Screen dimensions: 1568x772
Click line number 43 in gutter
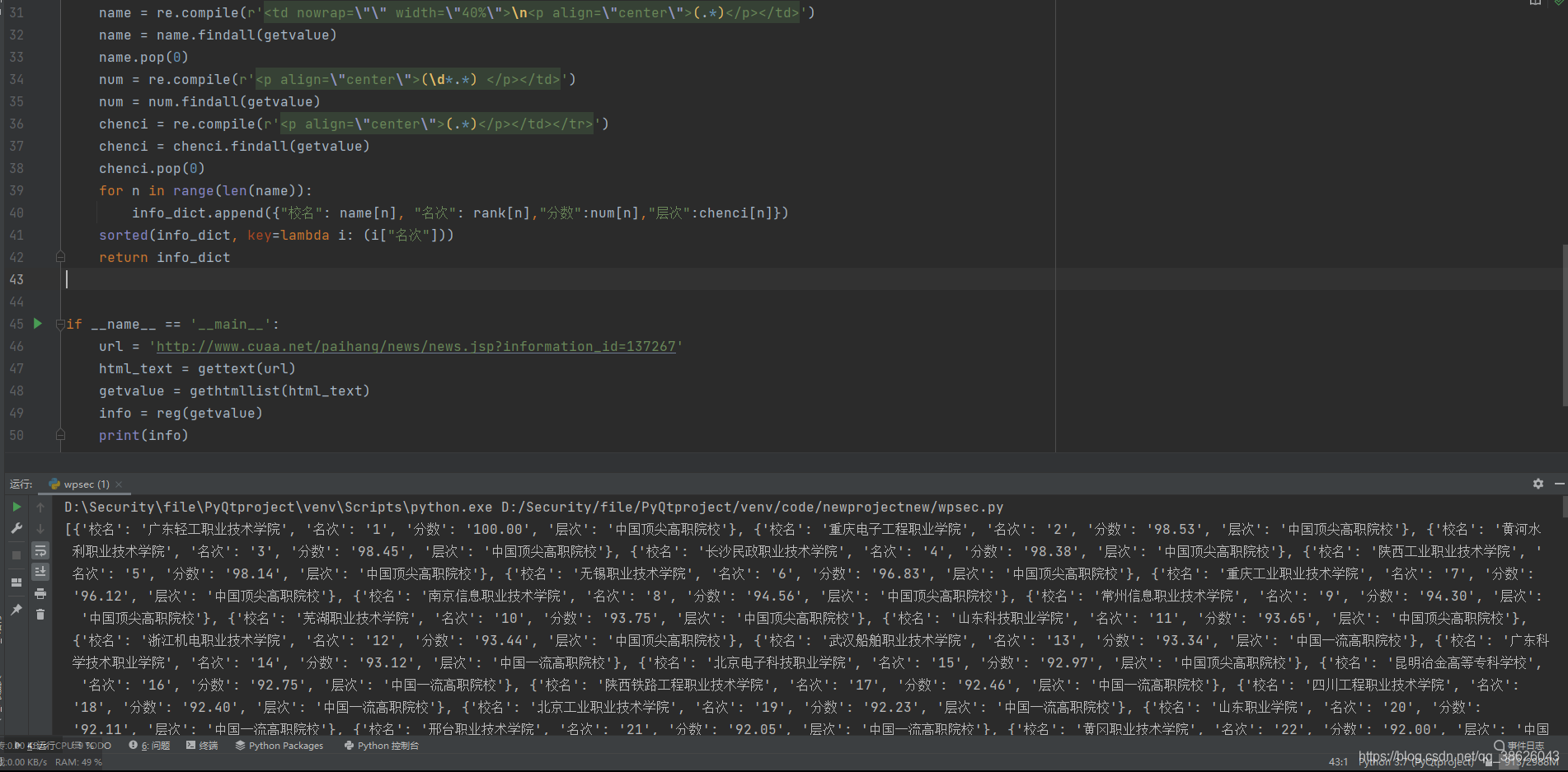pyautogui.click(x=16, y=279)
